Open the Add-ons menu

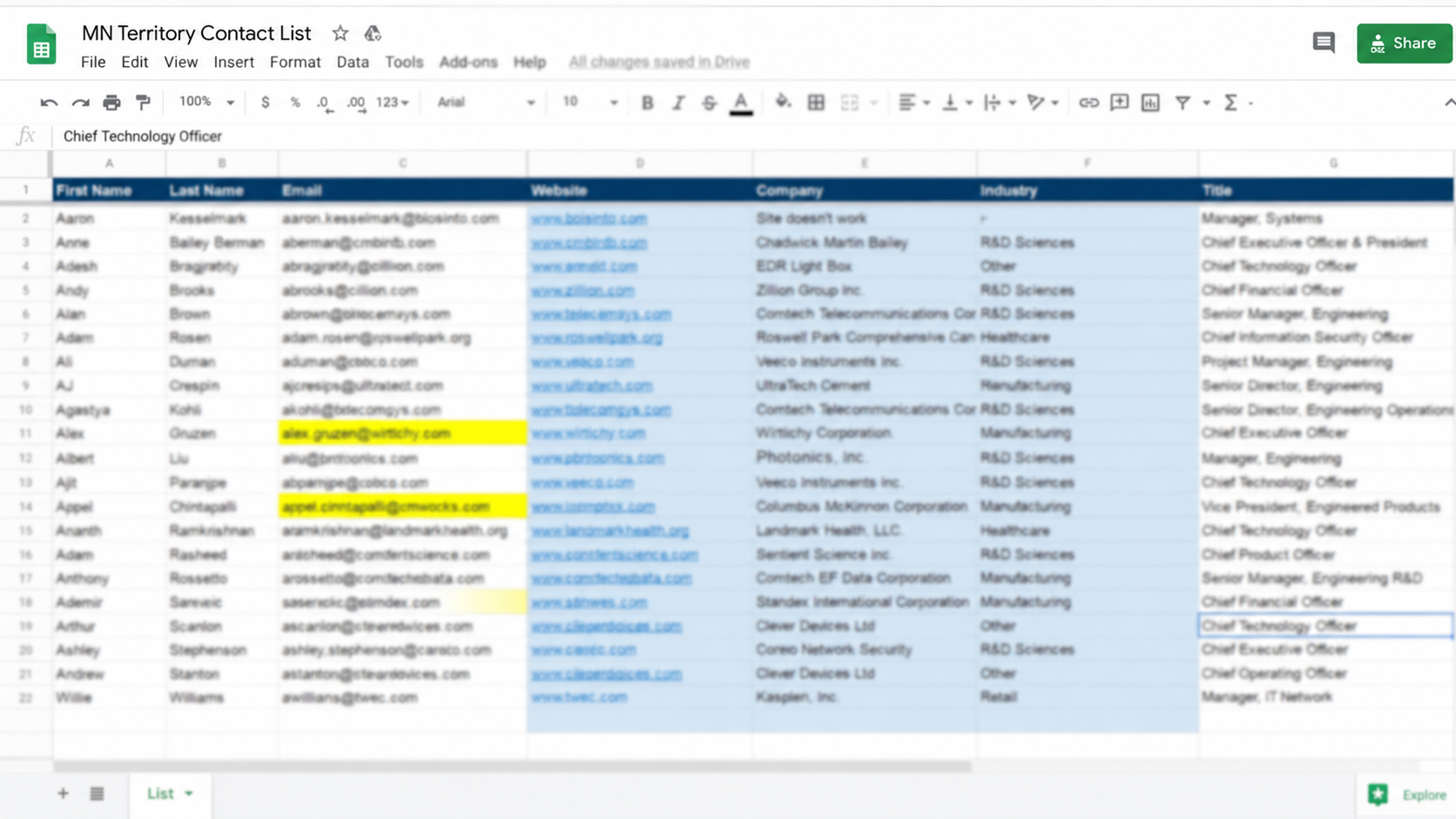[x=468, y=62]
